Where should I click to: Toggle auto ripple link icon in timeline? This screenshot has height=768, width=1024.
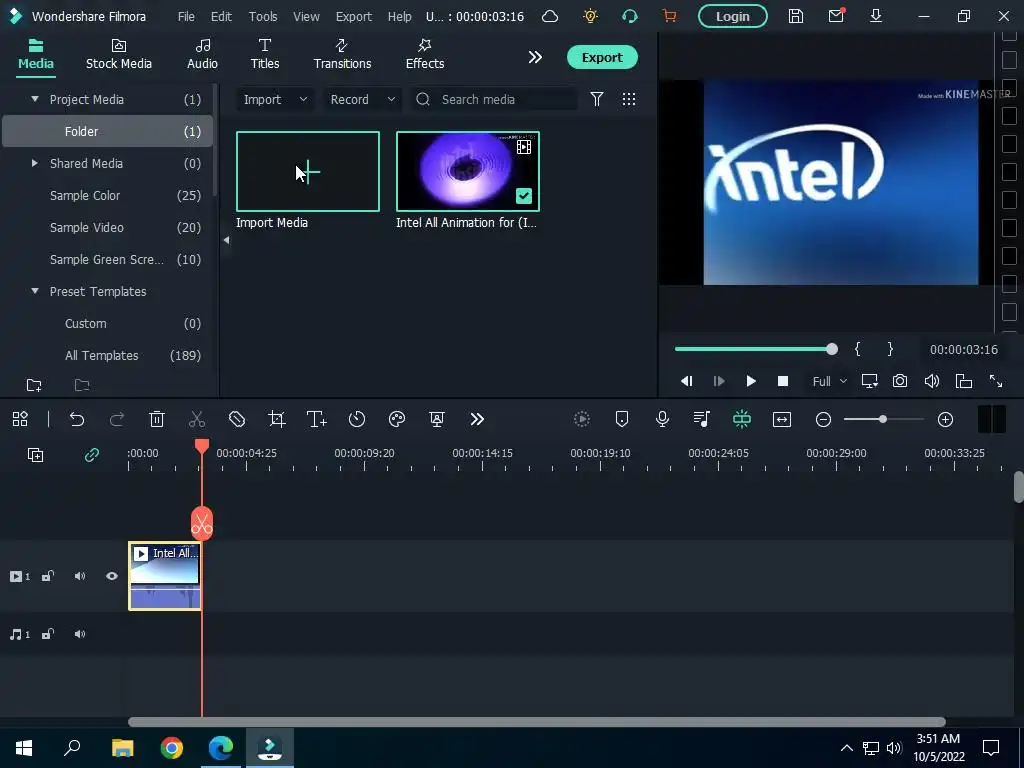click(x=91, y=455)
